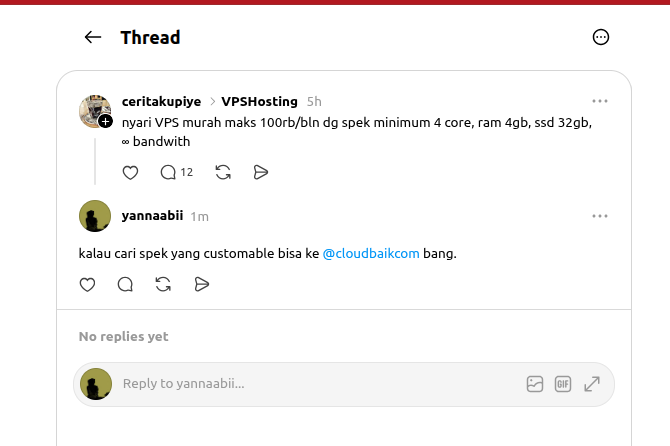Follow ceritakupiye with the plus badge on avatar
Viewport: 670px width, 446px height.
click(105, 121)
